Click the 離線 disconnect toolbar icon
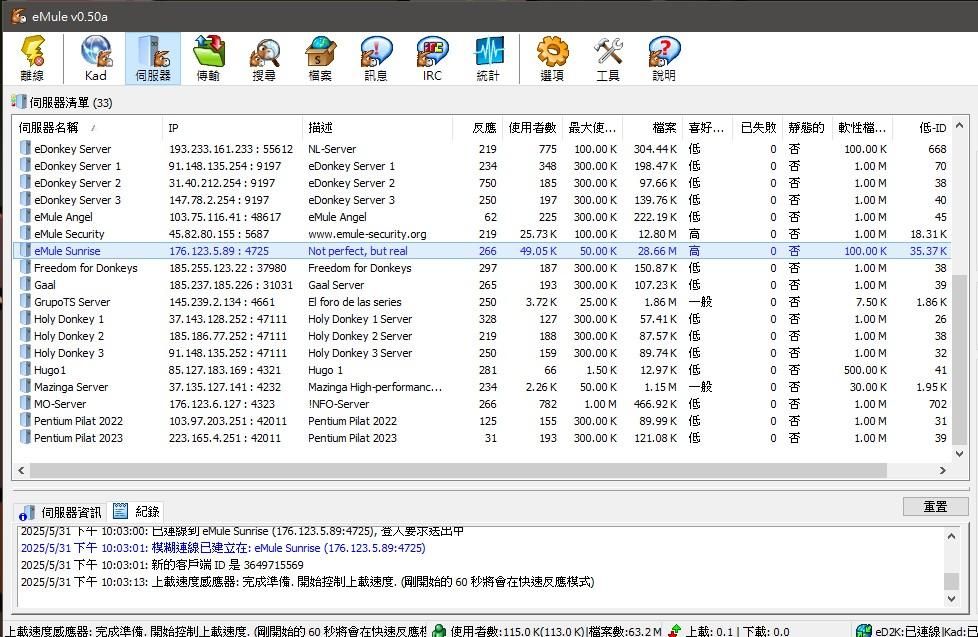Image resolution: width=978 pixels, height=637 pixels. point(32,58)
